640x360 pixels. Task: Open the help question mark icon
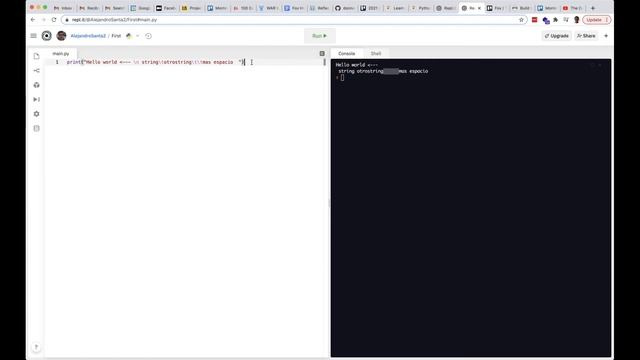36,347
